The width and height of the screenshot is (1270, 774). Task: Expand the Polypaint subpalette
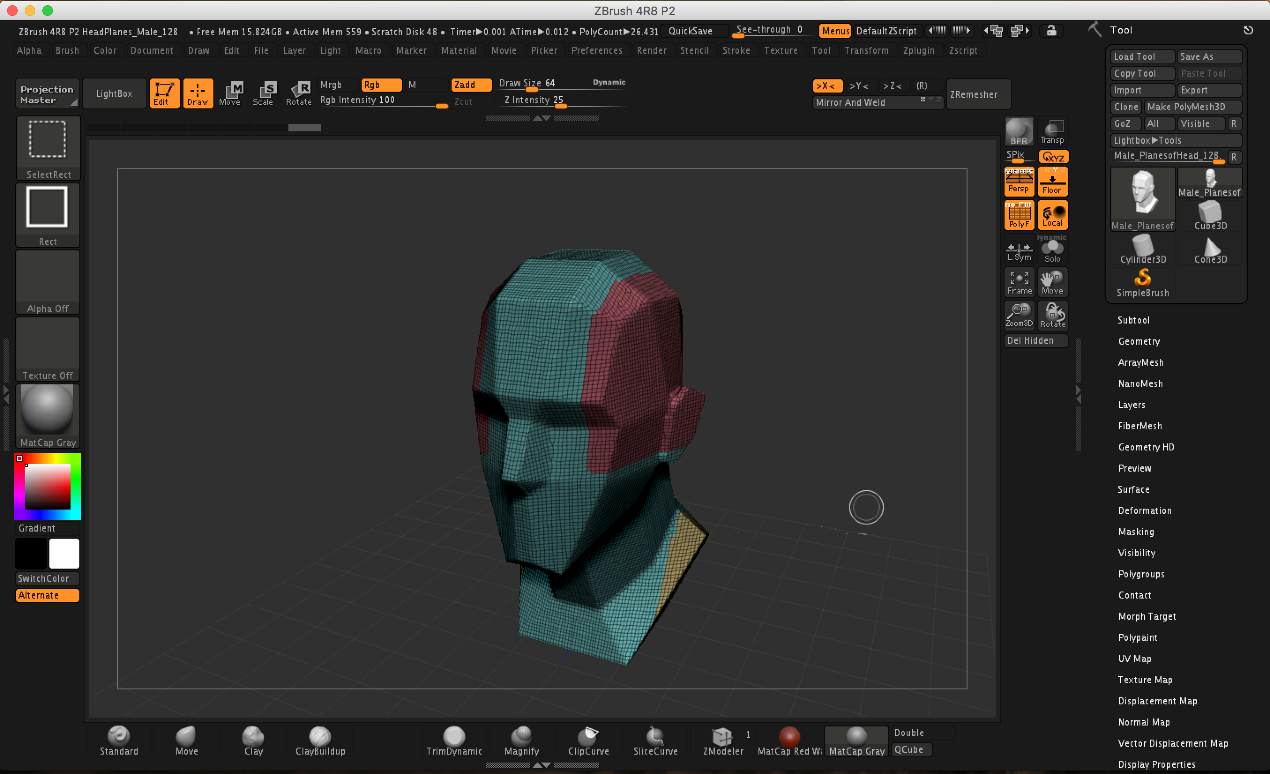point(1161,637)
